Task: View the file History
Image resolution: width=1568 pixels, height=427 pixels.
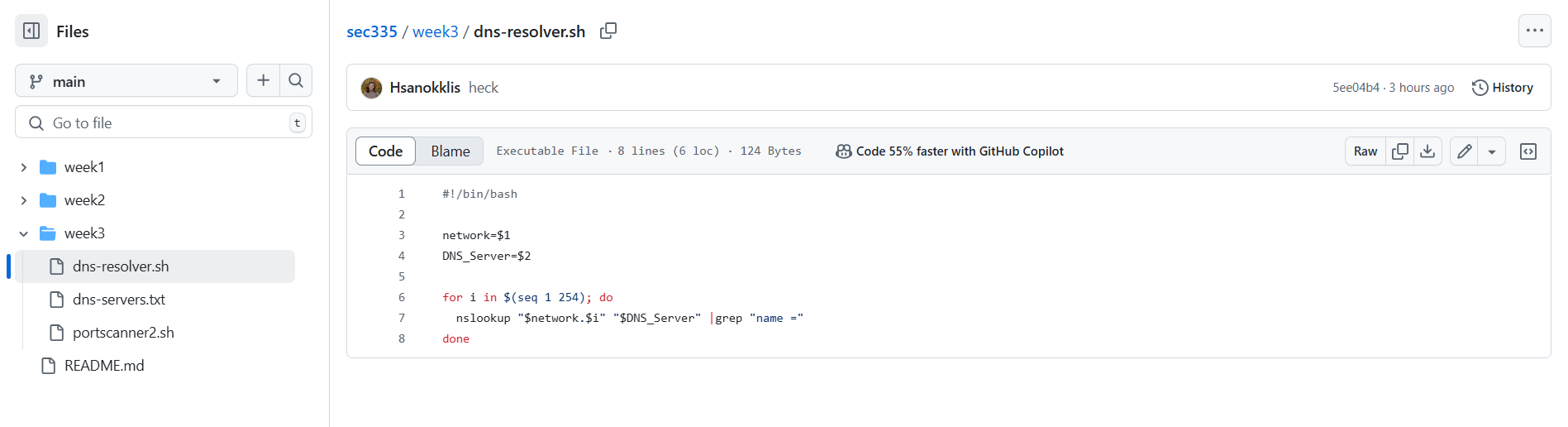Action: [x=1503, y=88]
